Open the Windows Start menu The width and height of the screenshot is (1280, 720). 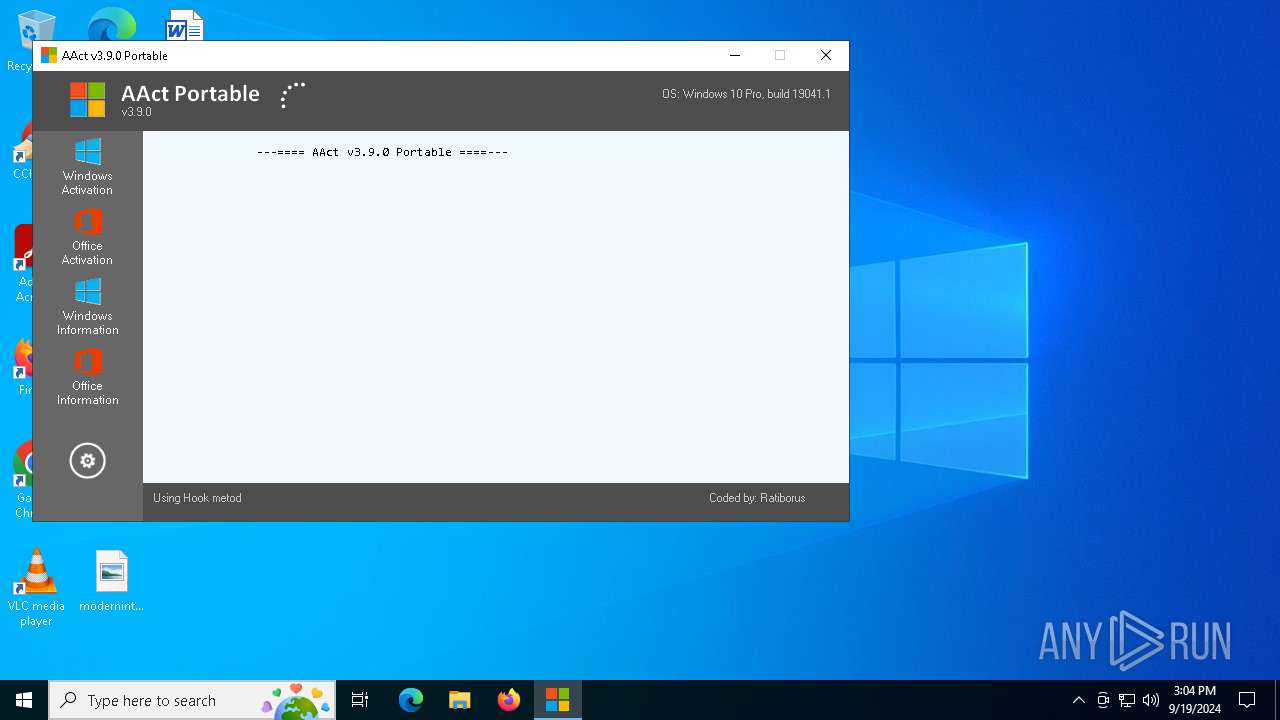tap(24, 700)
